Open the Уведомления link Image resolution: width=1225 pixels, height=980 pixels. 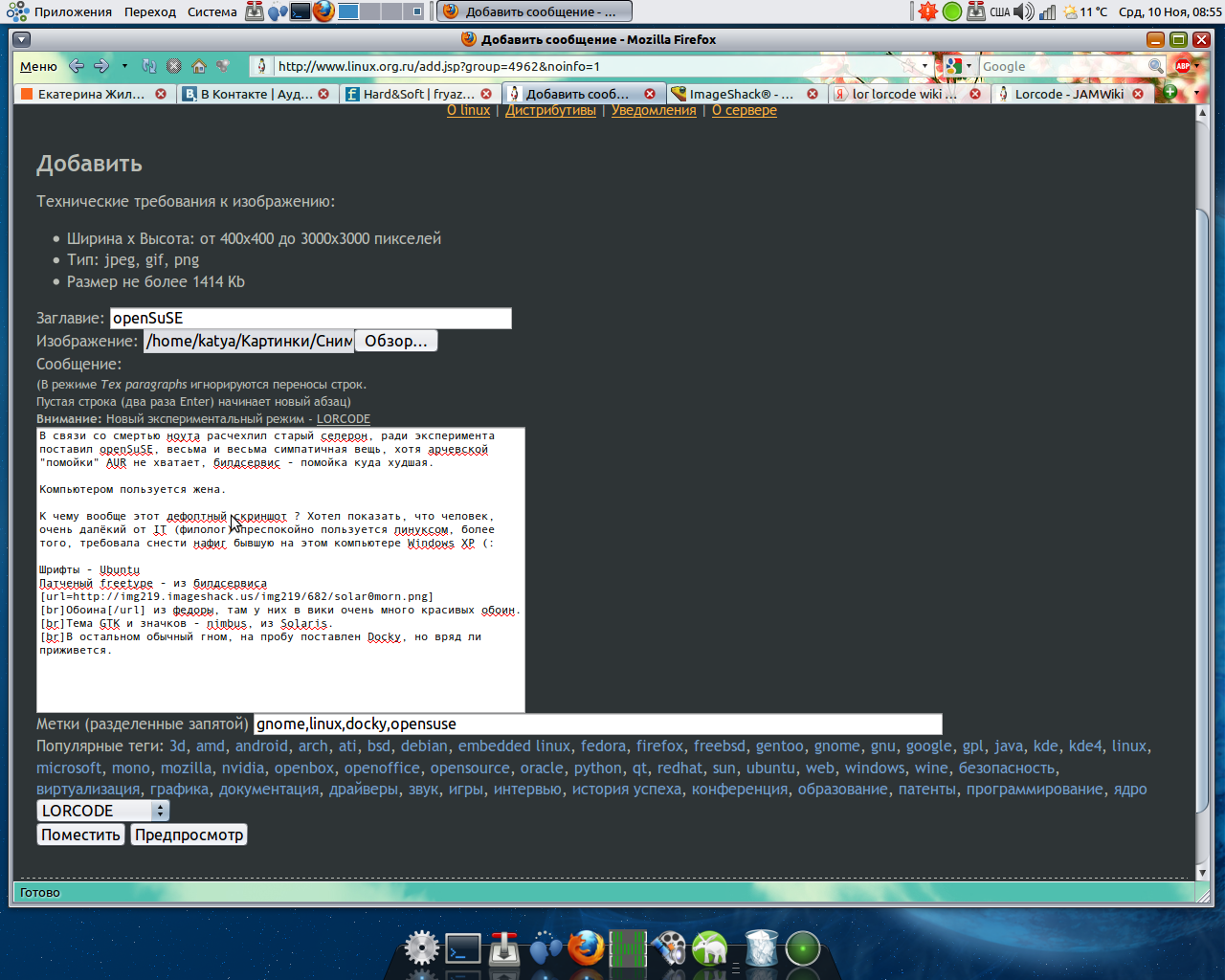point(654,110)
